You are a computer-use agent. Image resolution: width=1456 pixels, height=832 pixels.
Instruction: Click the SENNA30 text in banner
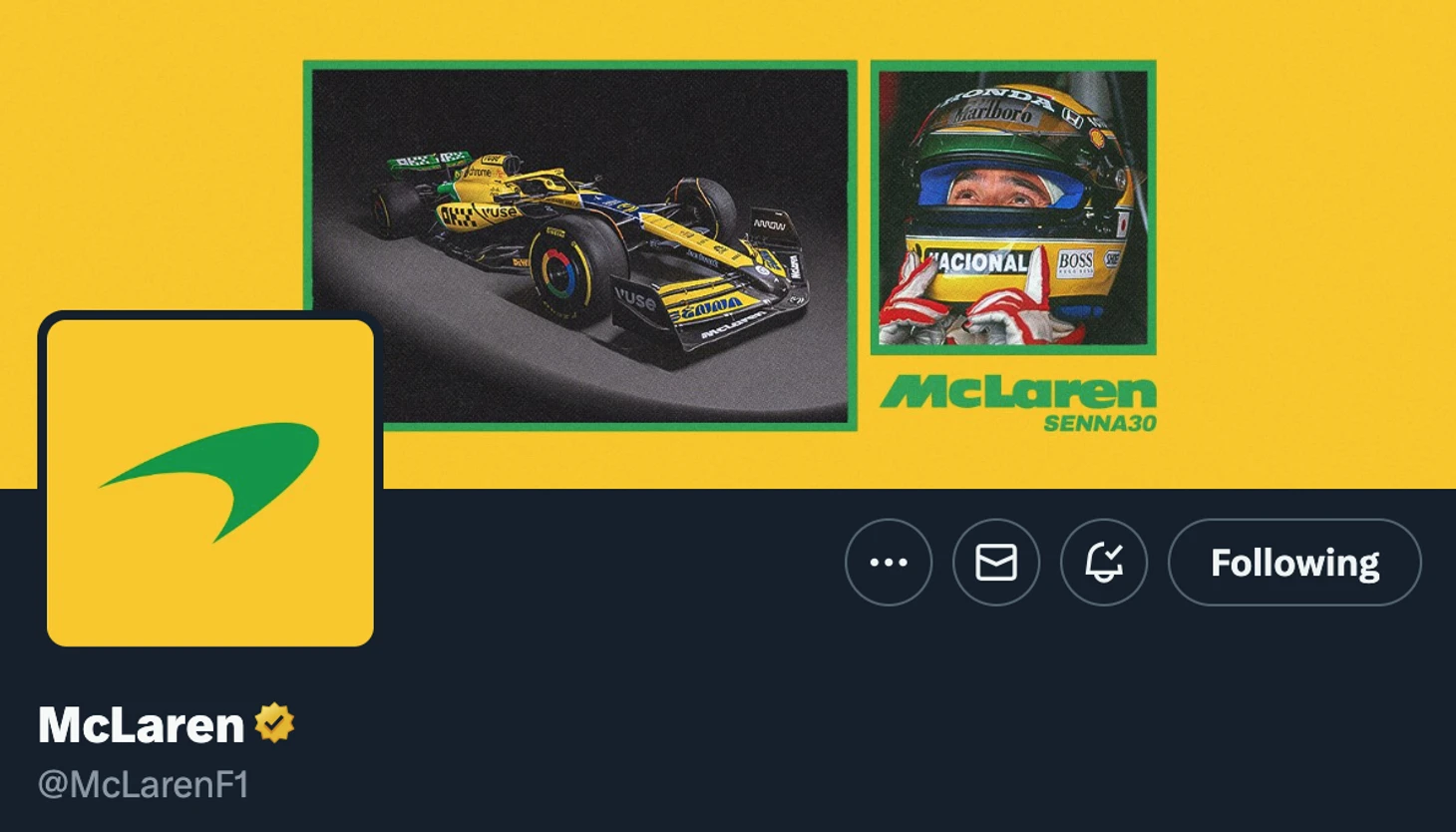1100,423
